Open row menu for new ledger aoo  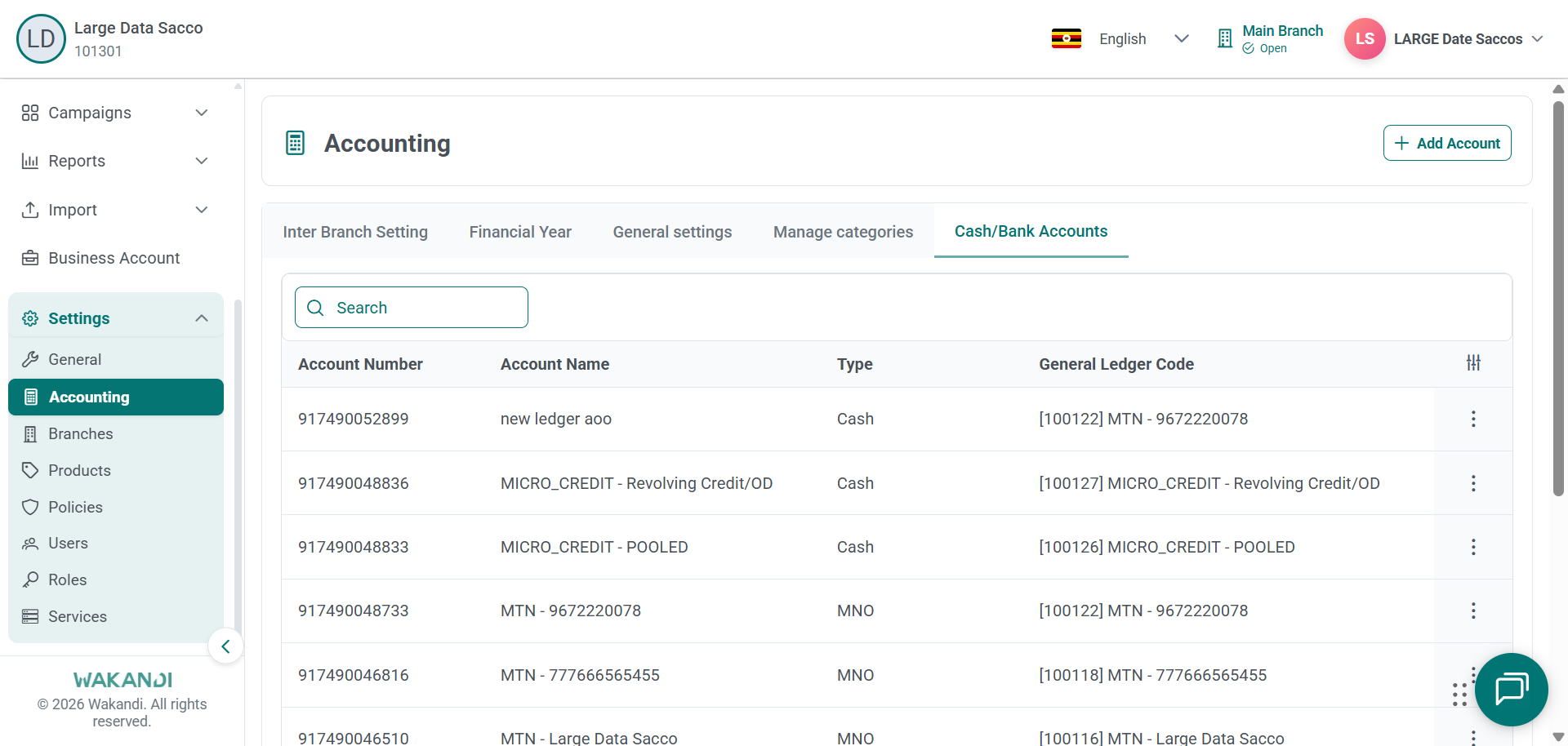pyautogui.click(x=1473, y=419)
